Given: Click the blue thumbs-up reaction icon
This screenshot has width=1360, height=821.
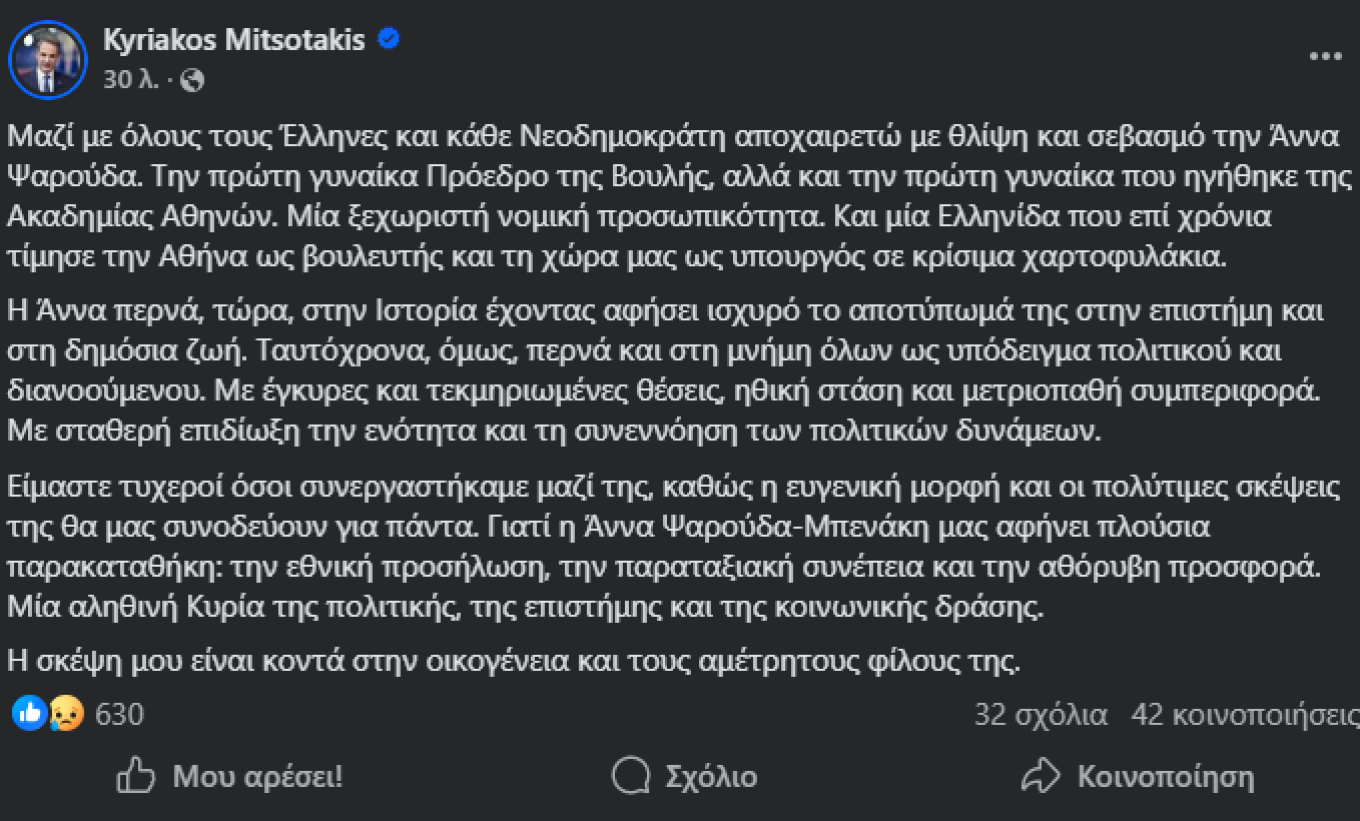Looking at the screenshot, I should 30,713.
